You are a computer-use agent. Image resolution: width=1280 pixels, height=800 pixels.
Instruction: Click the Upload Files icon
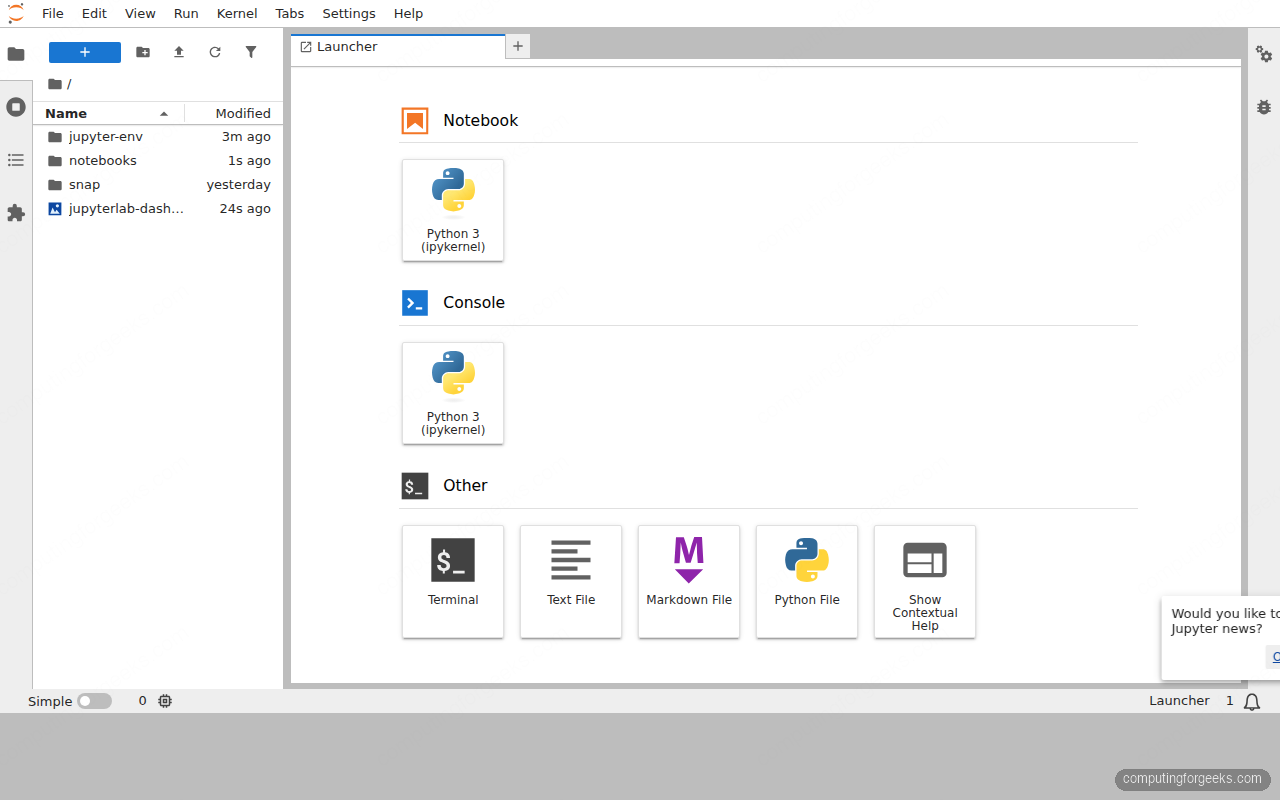tap(179, 52)
